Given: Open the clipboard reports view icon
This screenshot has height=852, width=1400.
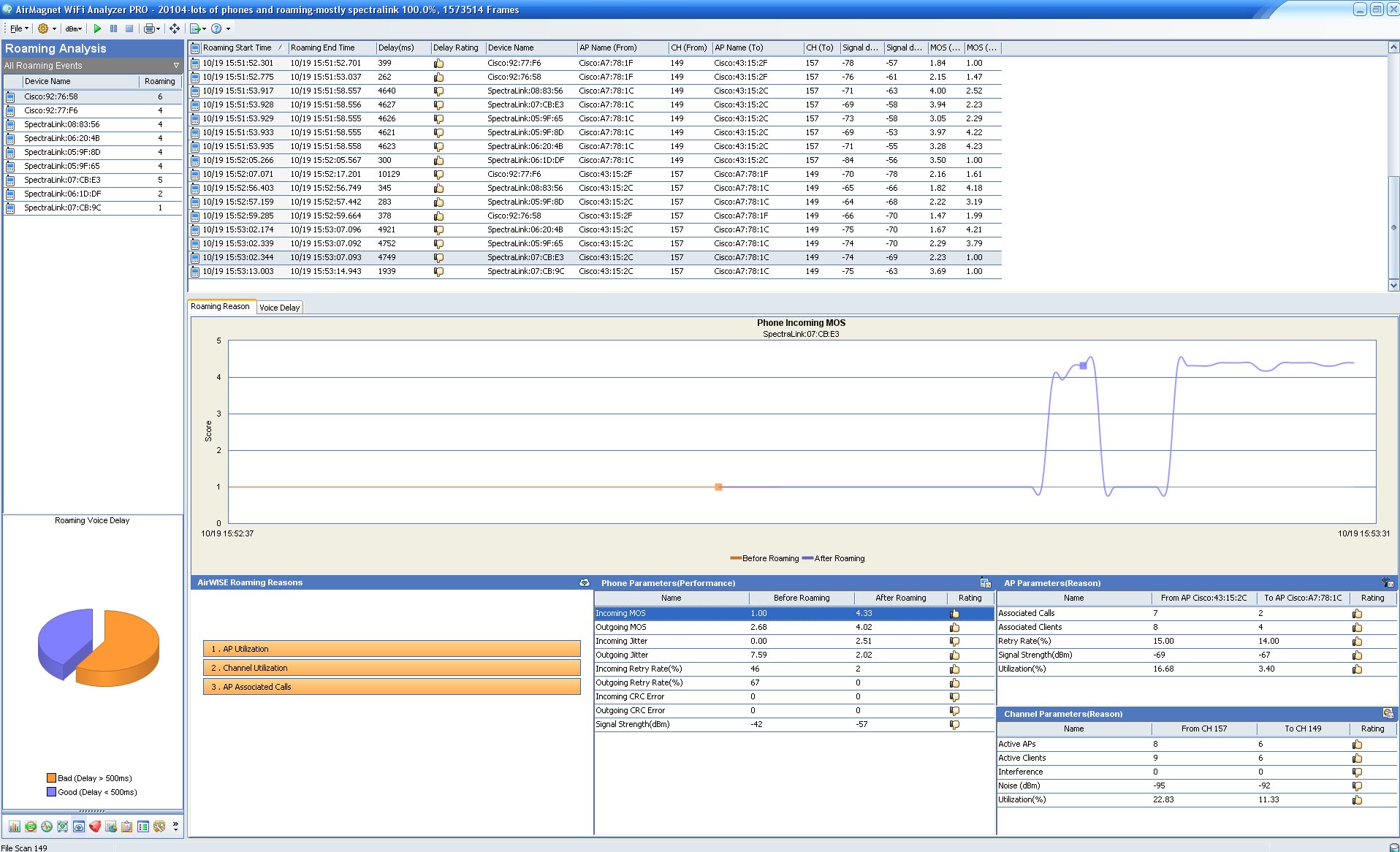Looking at the screenshot, I should click(127, 826).
